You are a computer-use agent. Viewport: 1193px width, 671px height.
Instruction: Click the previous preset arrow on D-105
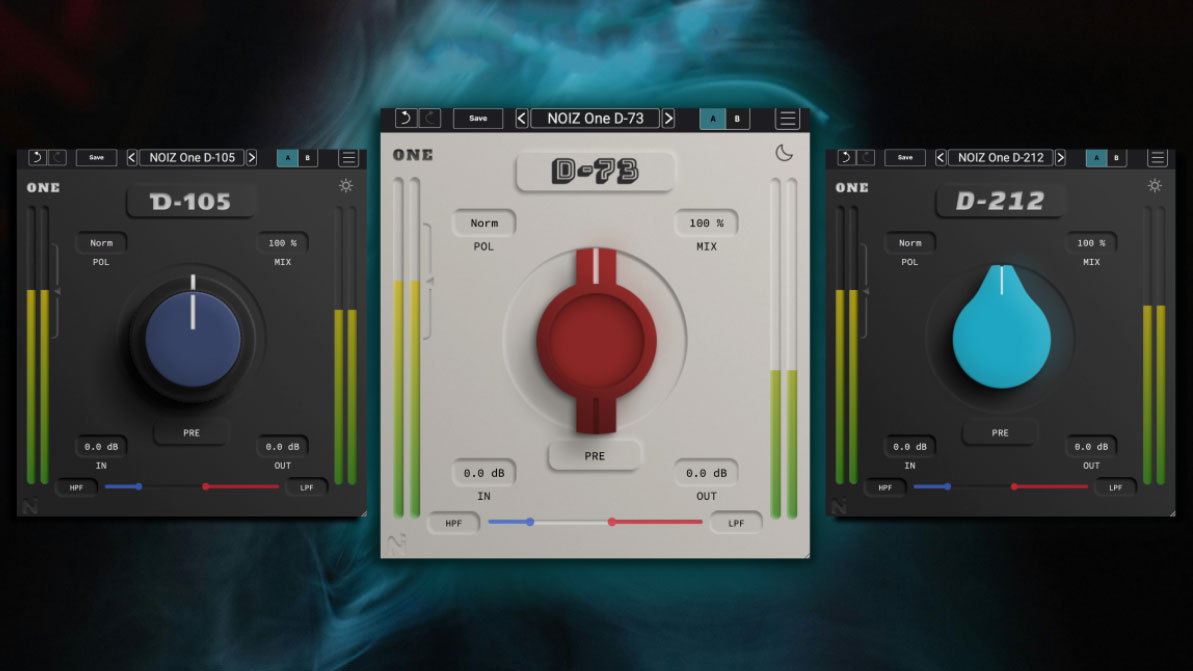tap(131, 157)
